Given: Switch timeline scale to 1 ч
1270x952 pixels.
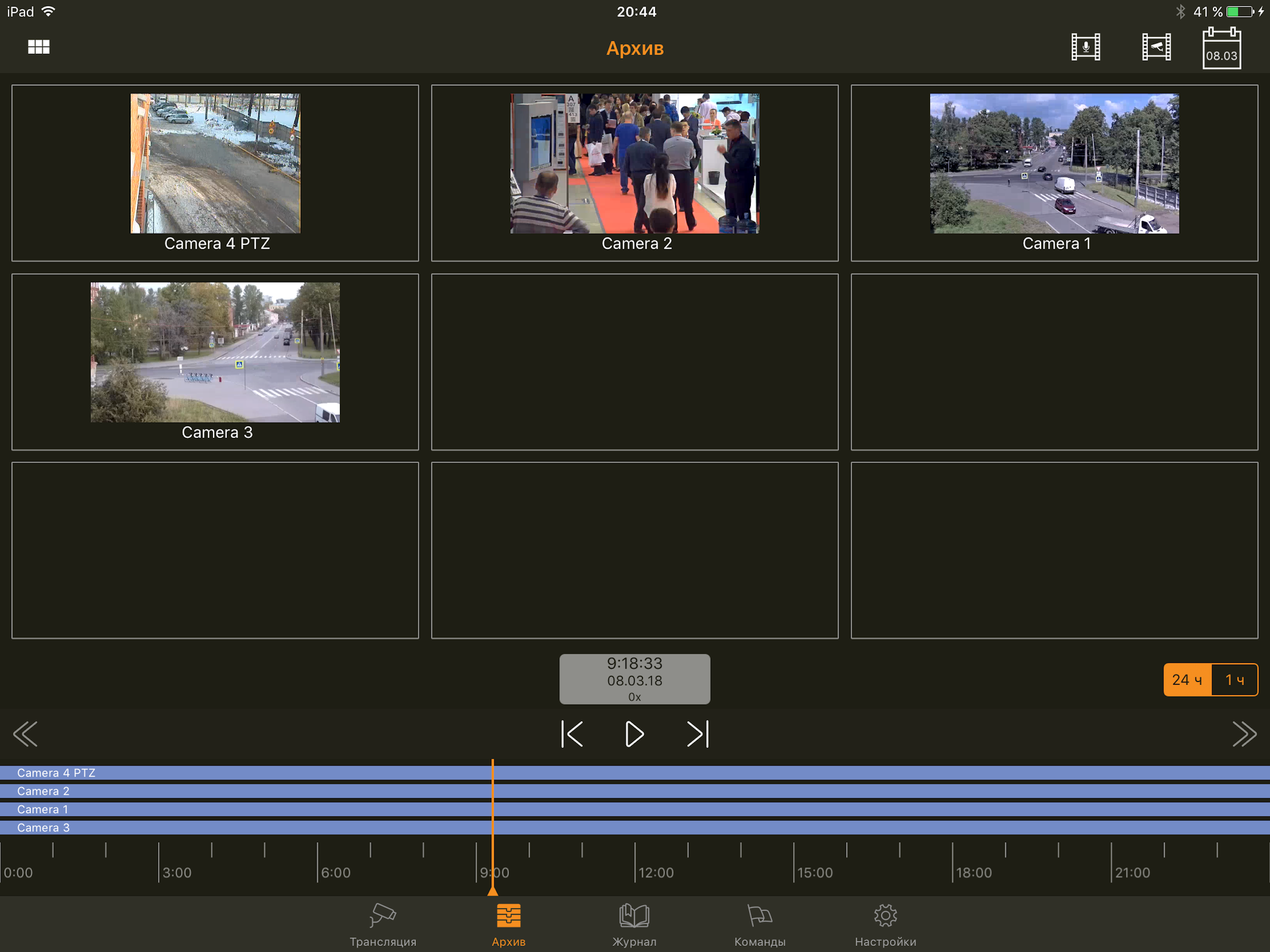Looking at the screenshot, I should click(1234, 680).
